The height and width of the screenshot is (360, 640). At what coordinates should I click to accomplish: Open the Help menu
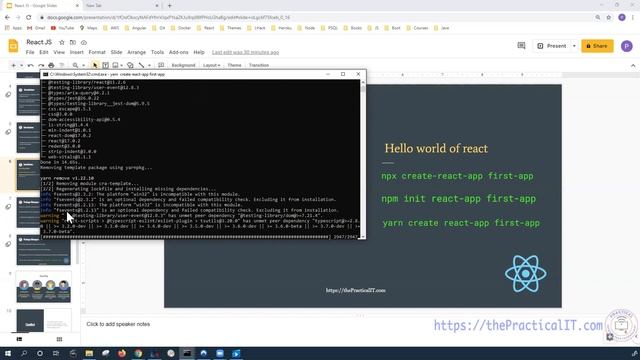coord(199,52)
